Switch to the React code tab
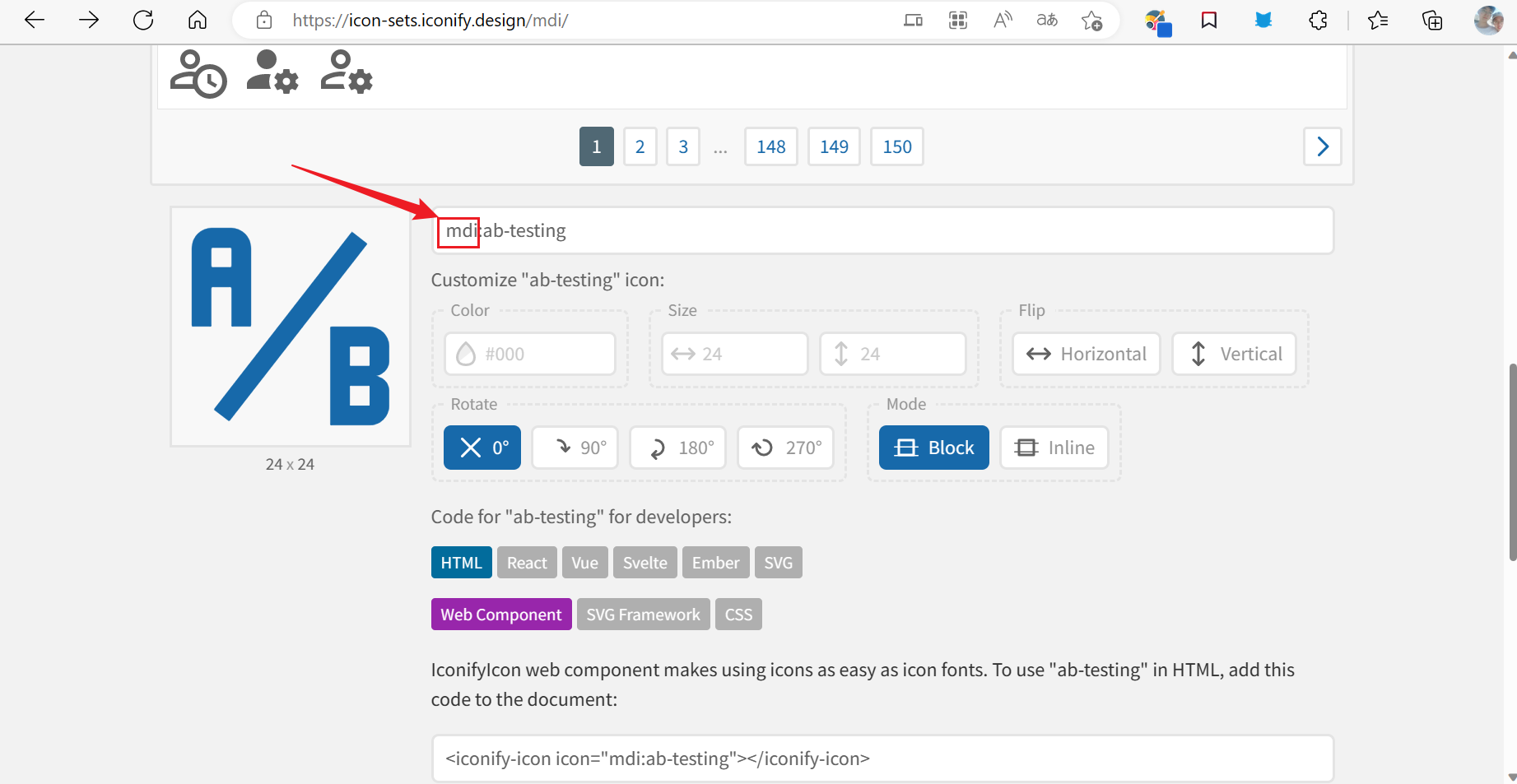The width and height of the screenshot is (1517, 784). click(527, 563)
